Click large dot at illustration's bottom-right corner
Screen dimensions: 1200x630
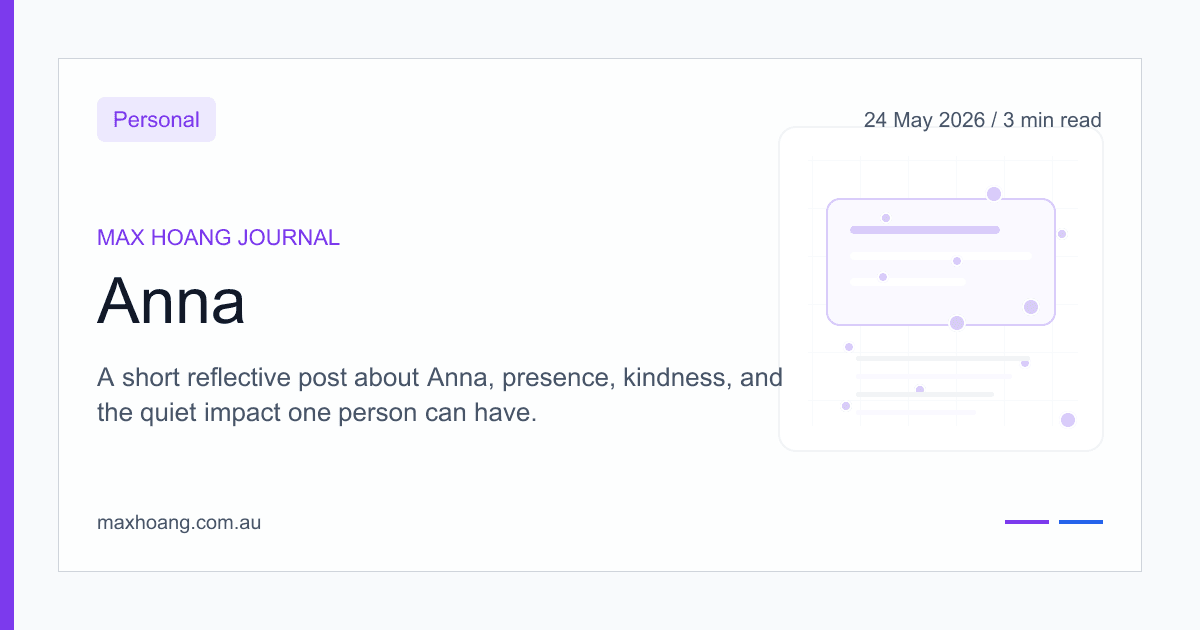(x=1068, y=420)
